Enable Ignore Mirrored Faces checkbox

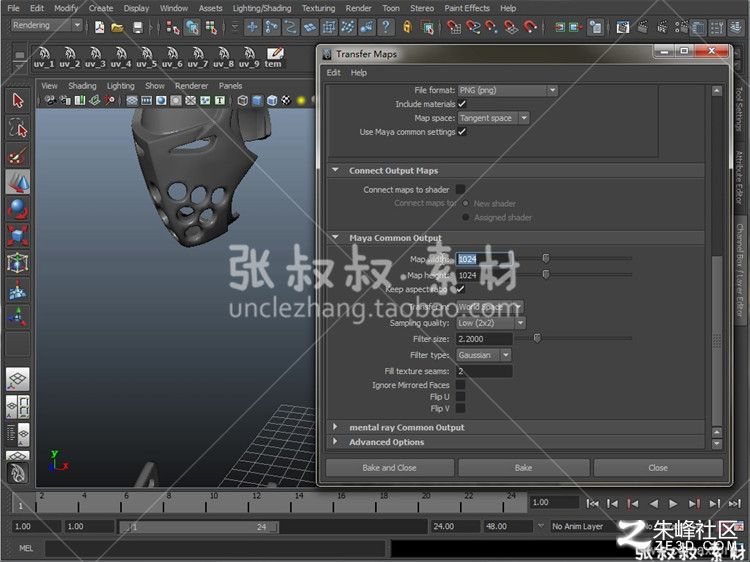coord(461,385)
